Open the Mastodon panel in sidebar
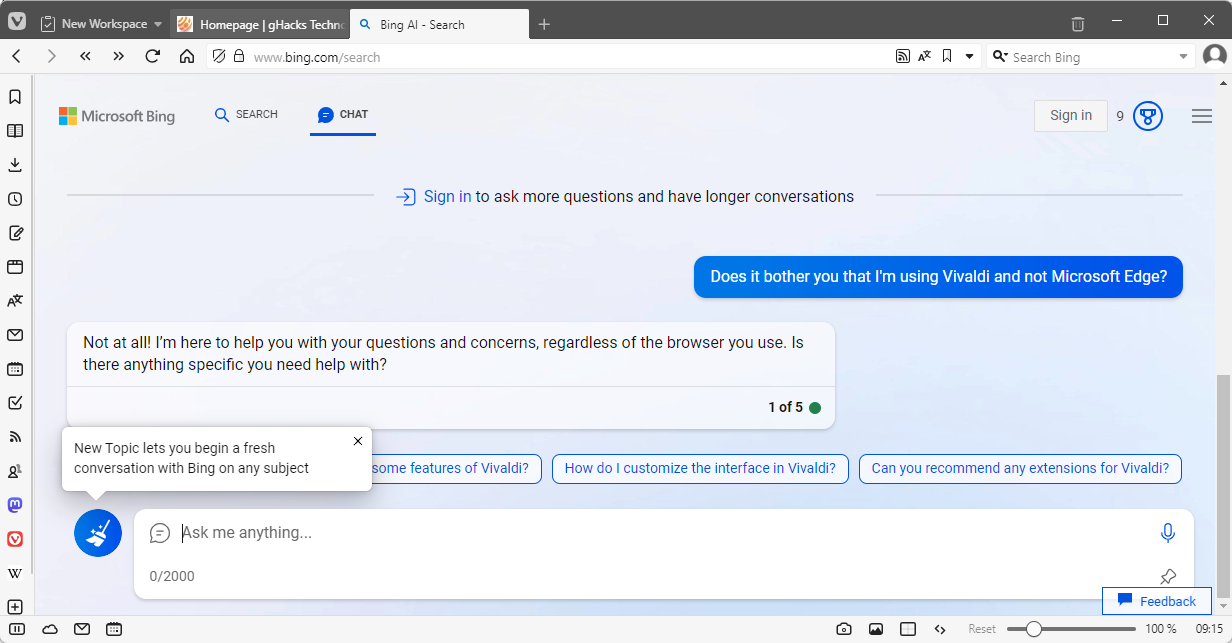Image resolution: width=1232 pixels, height=643 pixels. [x=15, y=505]
